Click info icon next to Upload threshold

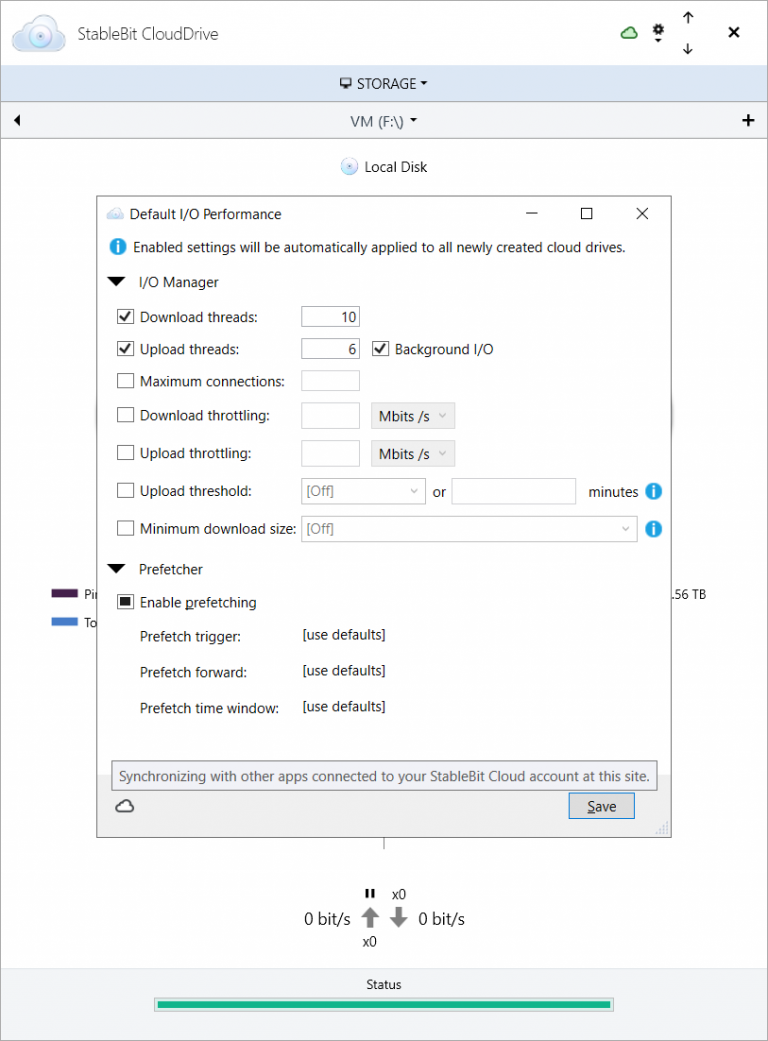pyautogui.click(x=653, y=491)
